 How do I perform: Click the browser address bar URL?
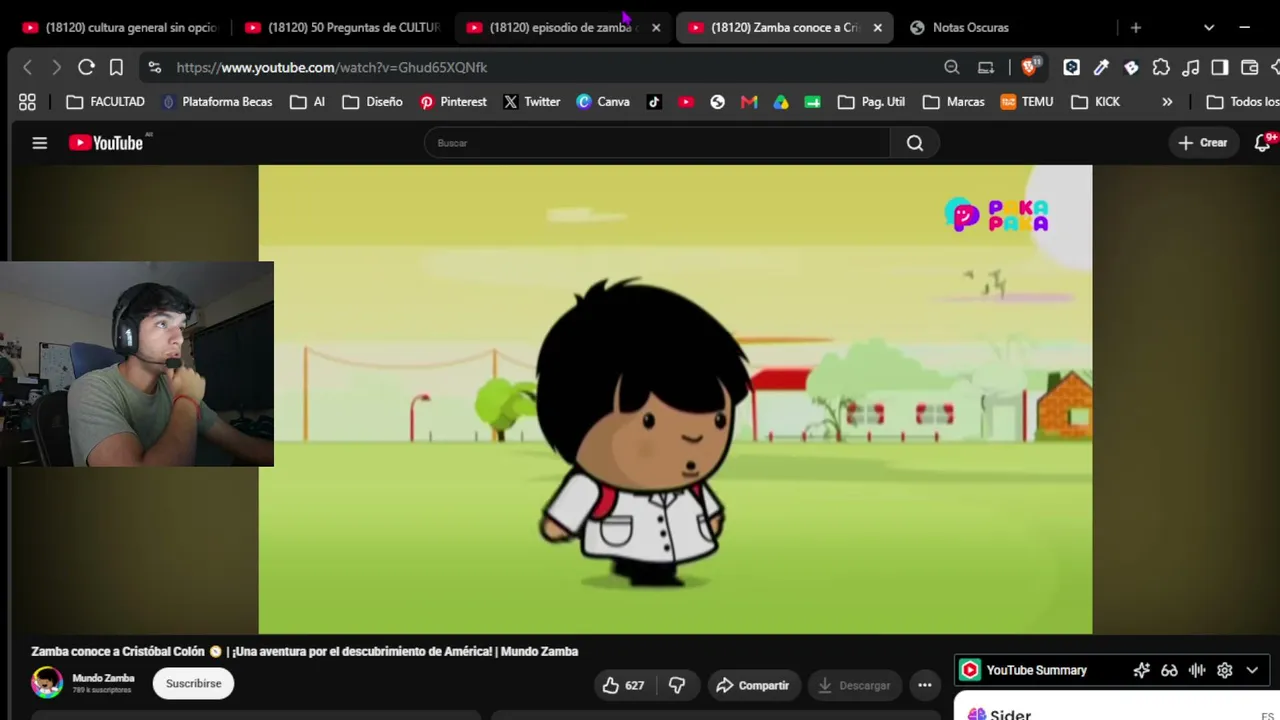[x=332, y=67]
